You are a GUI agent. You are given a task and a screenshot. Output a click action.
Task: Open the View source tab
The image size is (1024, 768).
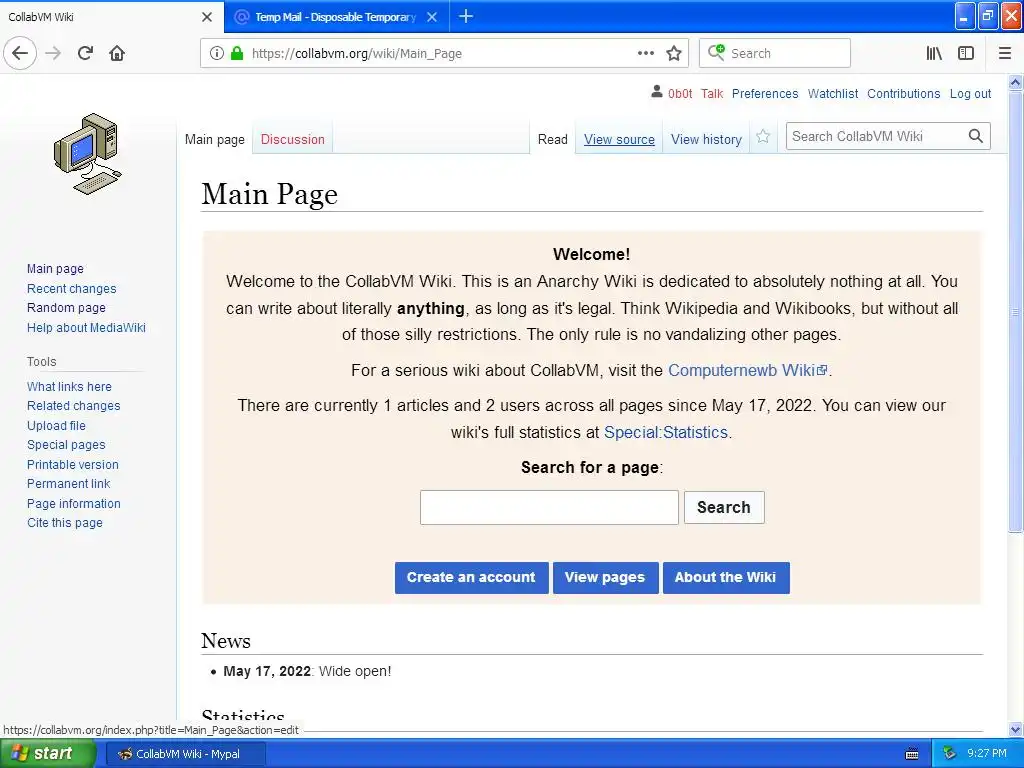point(619,139)
